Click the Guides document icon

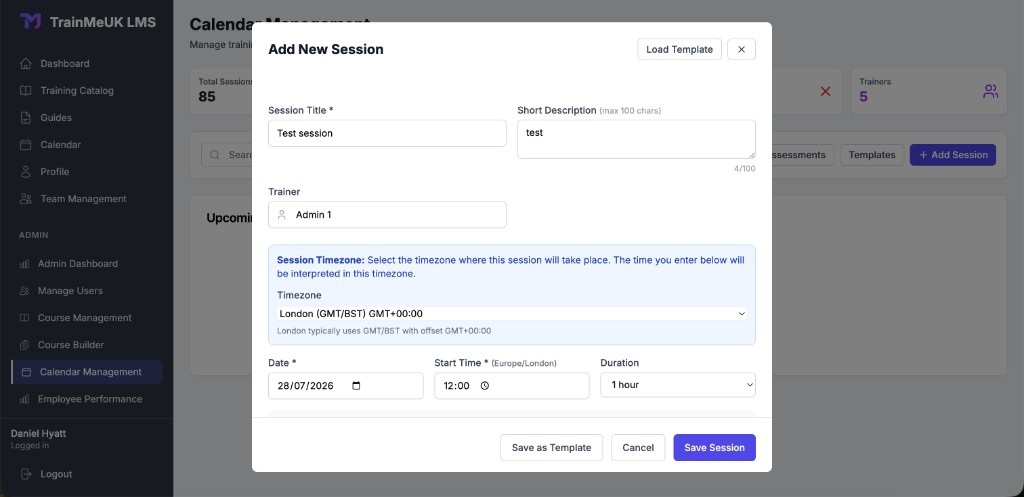click(x=25, y=118)
